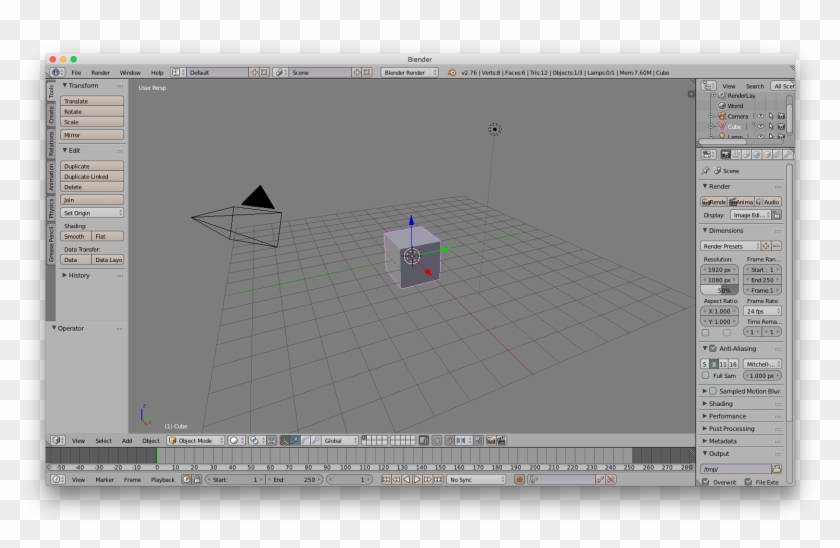
Task: Jump to the last frame in timeline
Action: tap(438, 479)
